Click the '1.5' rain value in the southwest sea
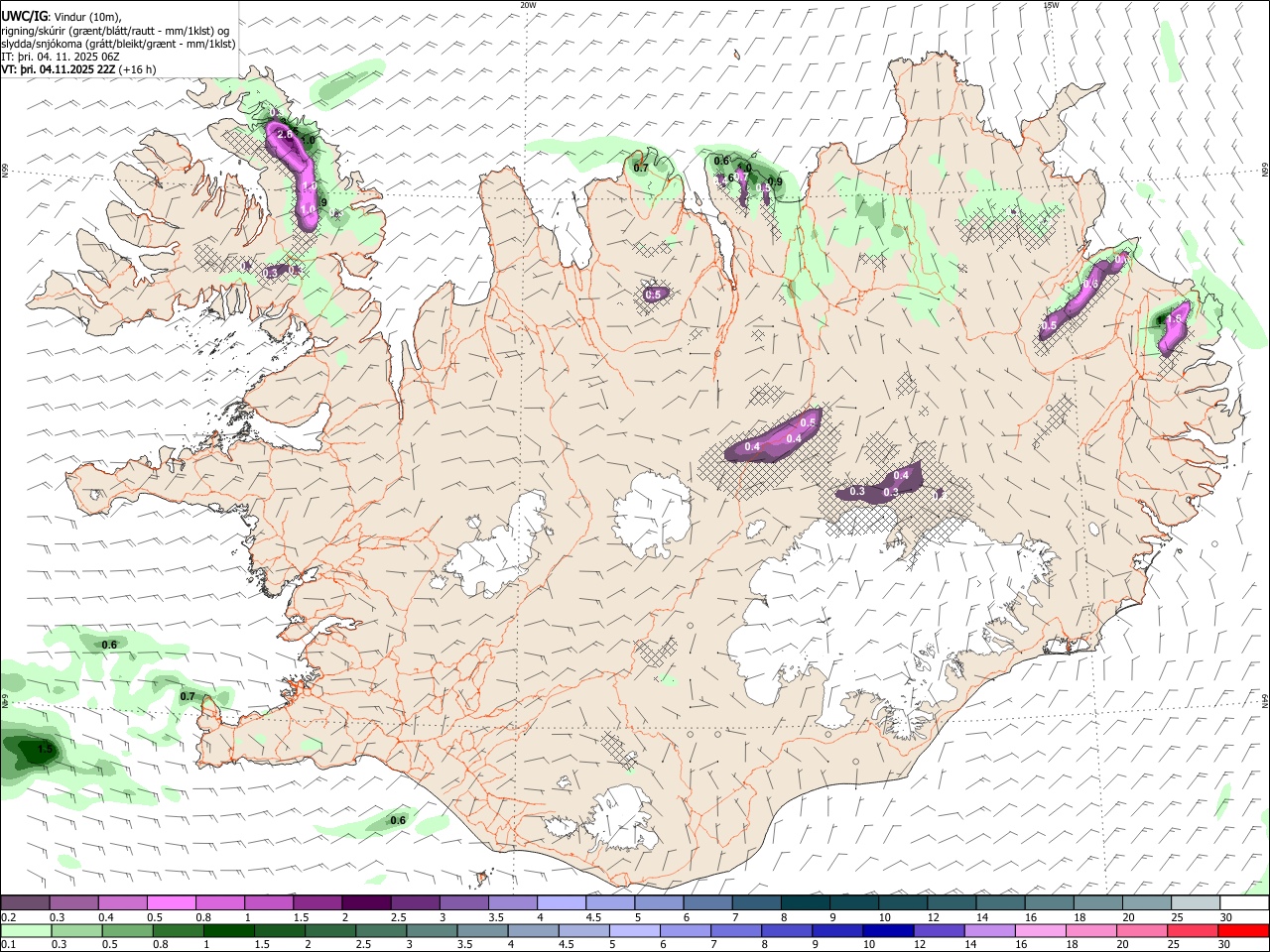The image size is (1270, 952). point(45,750)
